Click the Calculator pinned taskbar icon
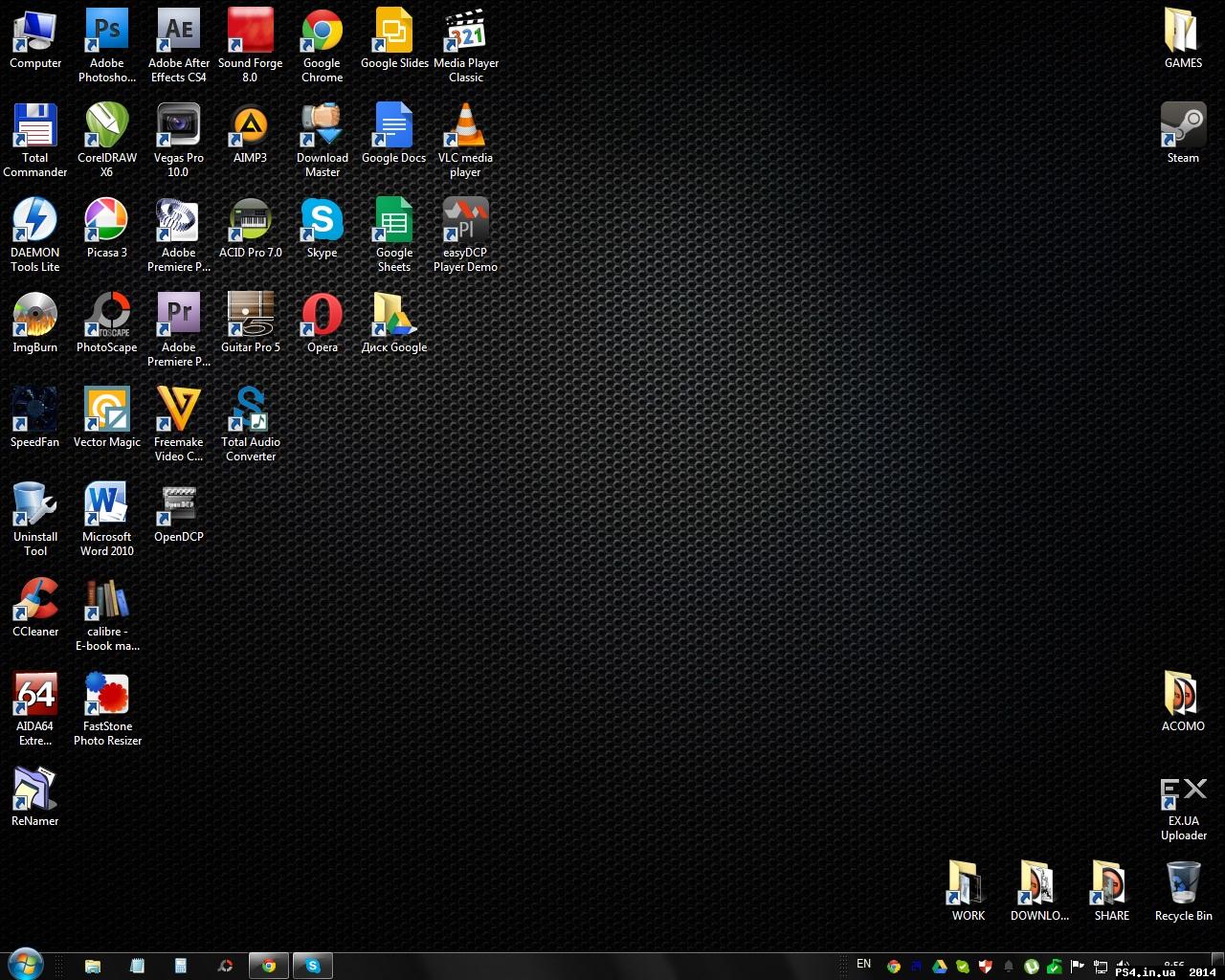This screenshot has width=1225, height=980. point(181,966)
